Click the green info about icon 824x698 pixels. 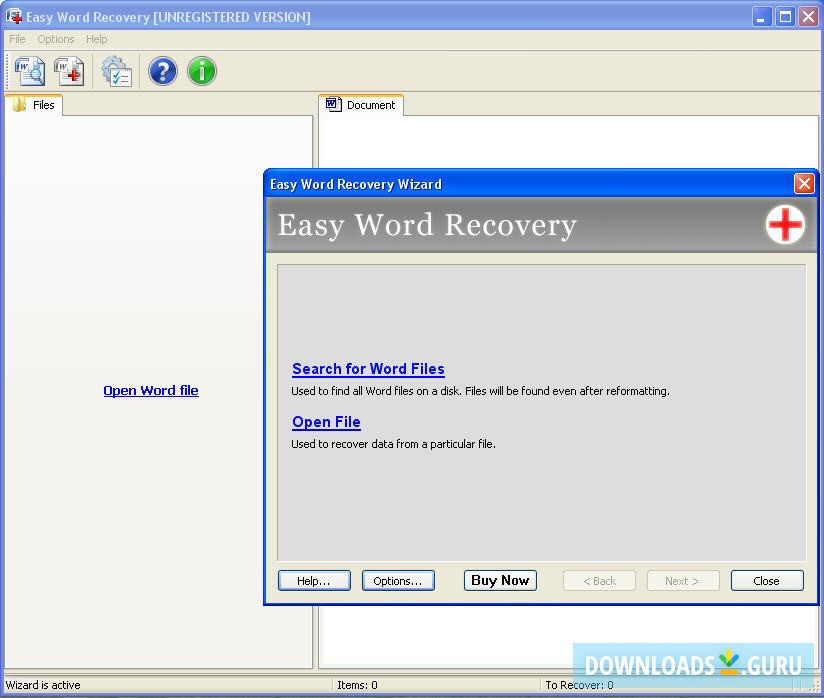click(x=202, y=71)
